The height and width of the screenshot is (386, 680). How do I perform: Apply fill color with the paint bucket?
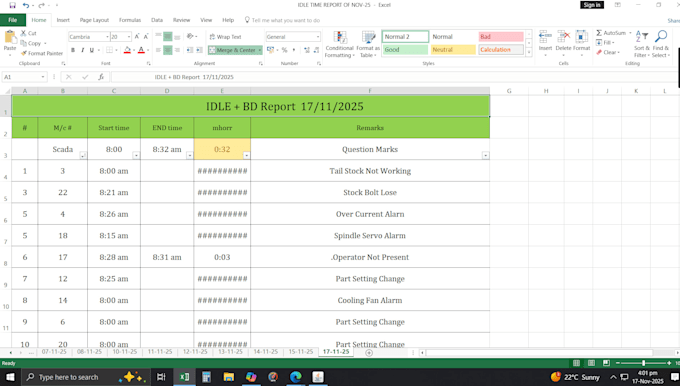pos(127,50)
